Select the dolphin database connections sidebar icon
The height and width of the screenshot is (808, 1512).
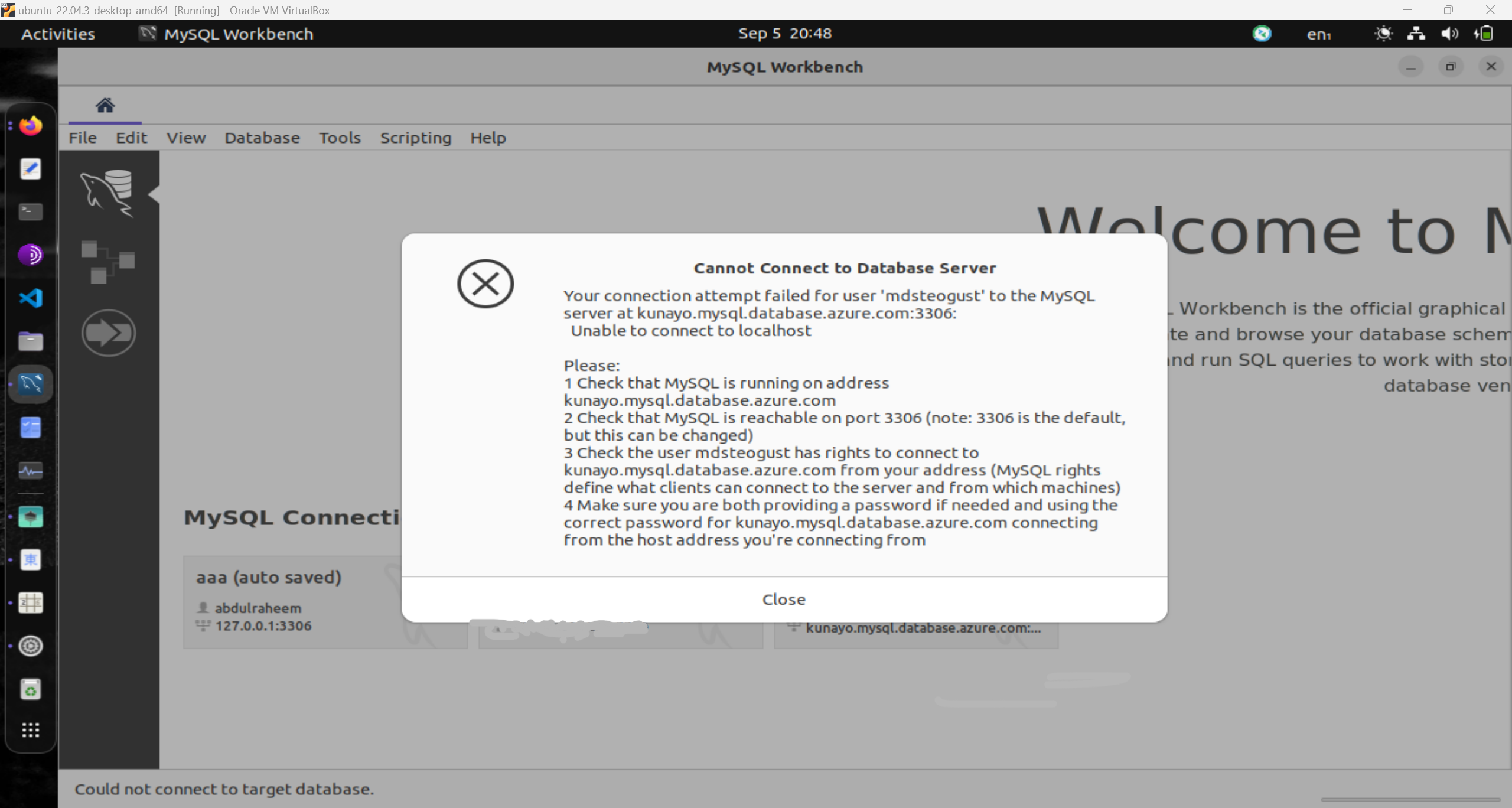[107, 193]
